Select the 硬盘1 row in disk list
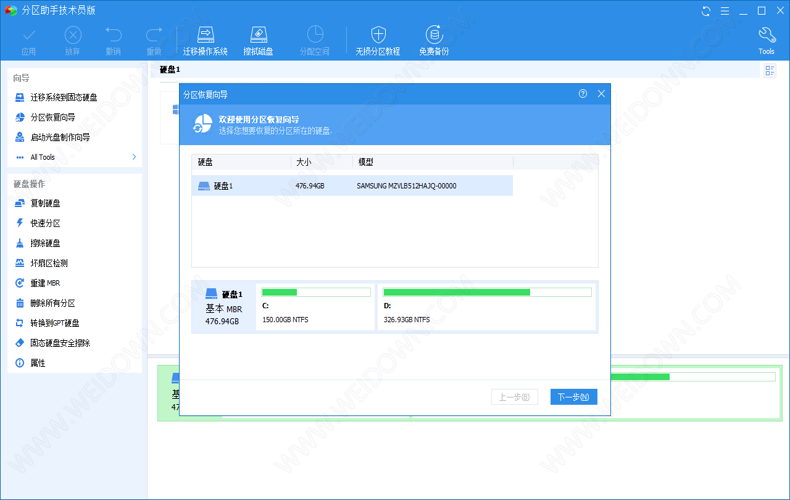 [352, 186]
